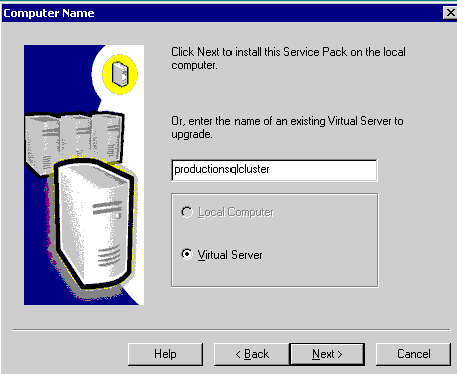Click the grey server cluster graphic

point(74,139)
